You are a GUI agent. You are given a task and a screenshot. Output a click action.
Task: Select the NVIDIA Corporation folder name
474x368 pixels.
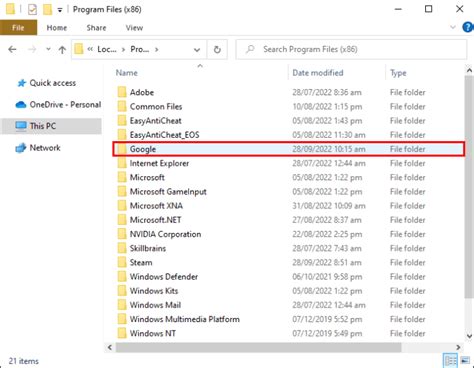[165, 234]
